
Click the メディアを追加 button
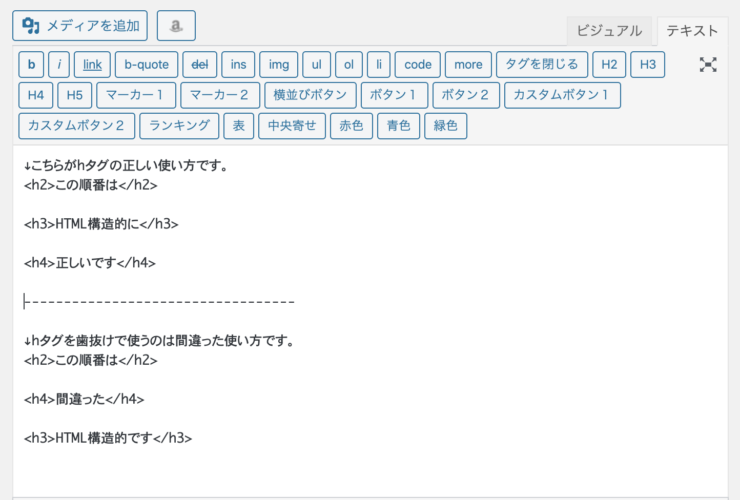tap(80, 25)
